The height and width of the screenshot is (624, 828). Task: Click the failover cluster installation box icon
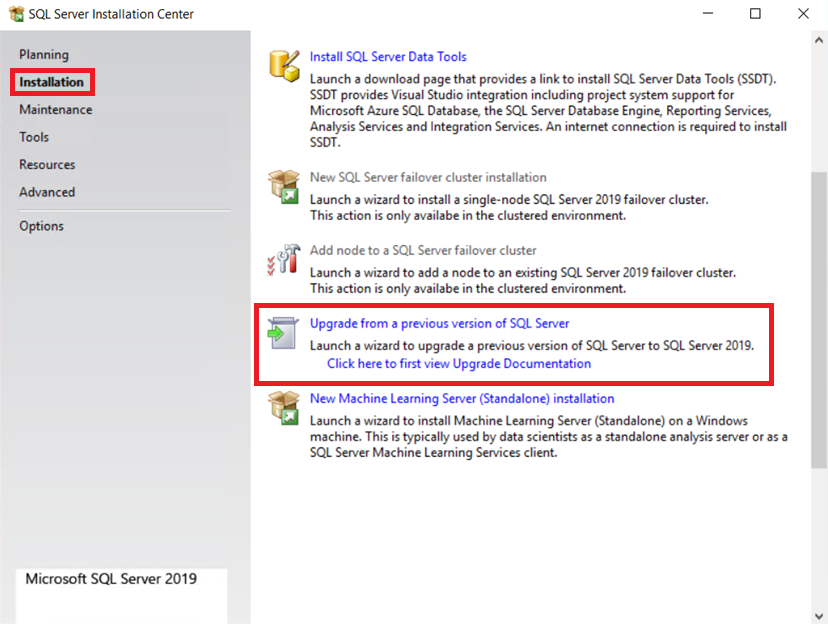(284, 186)
